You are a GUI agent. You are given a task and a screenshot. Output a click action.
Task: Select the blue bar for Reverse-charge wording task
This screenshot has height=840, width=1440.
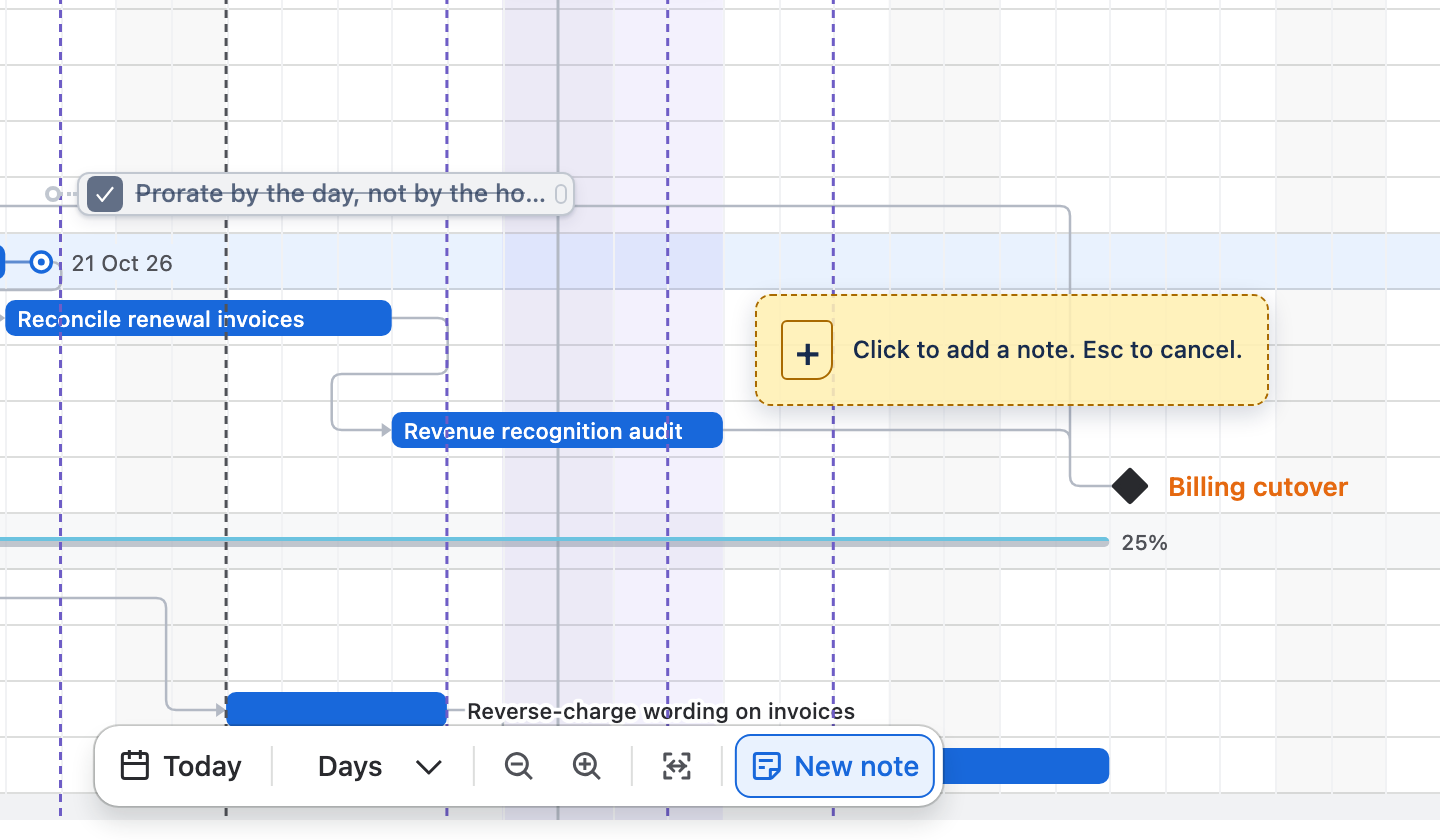tap(336, 709)
